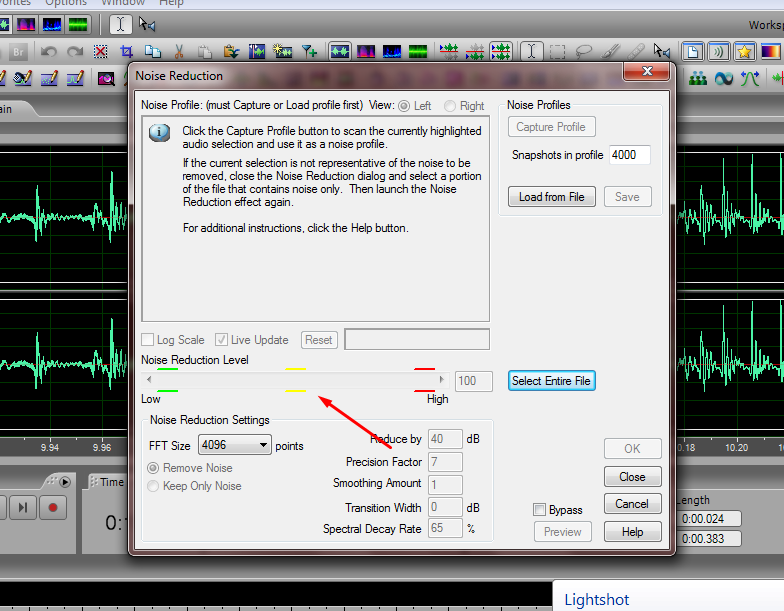This screenshot has height=611, width=784.
Task: Click the funnel with plus icon
Action: 310,52
